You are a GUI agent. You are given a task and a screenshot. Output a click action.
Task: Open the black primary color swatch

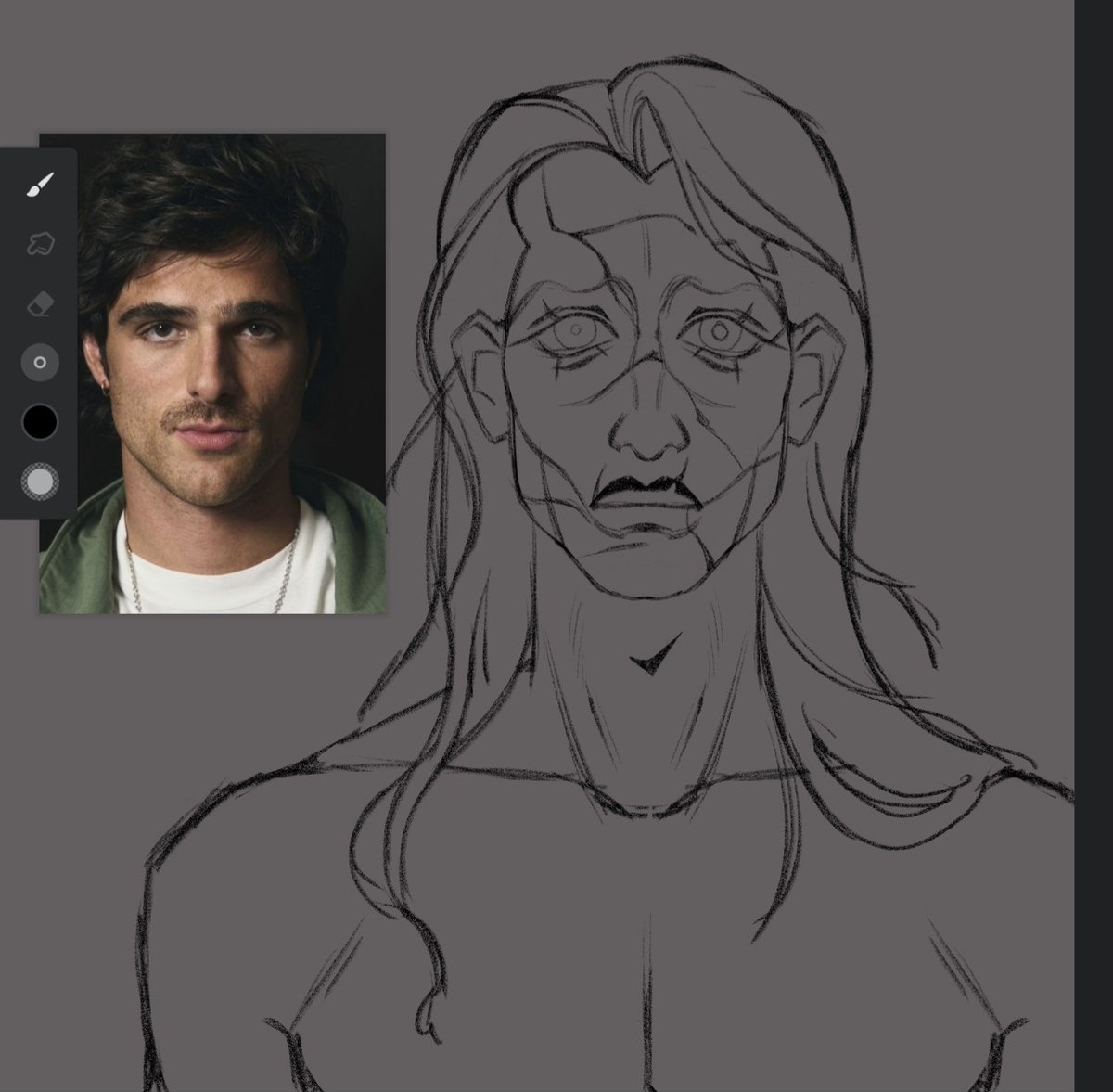40,422
